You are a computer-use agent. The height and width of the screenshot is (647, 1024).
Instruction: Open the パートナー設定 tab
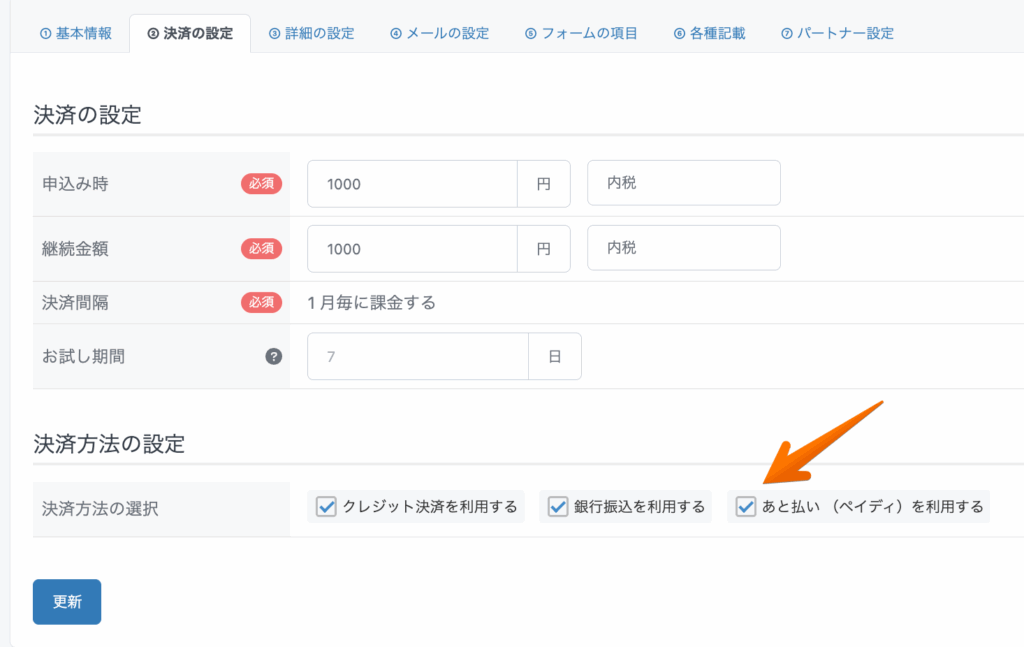coord(837,33)
